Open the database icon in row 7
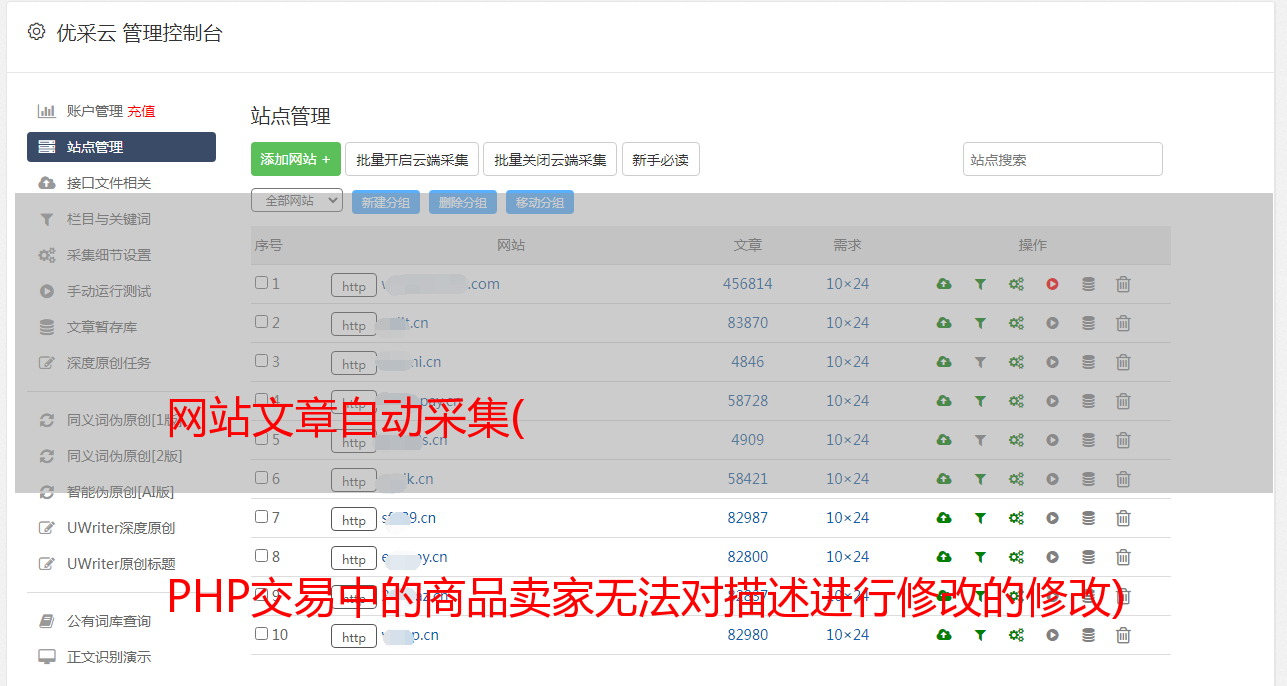The image size is (1287, 686). coord(1088,518)
